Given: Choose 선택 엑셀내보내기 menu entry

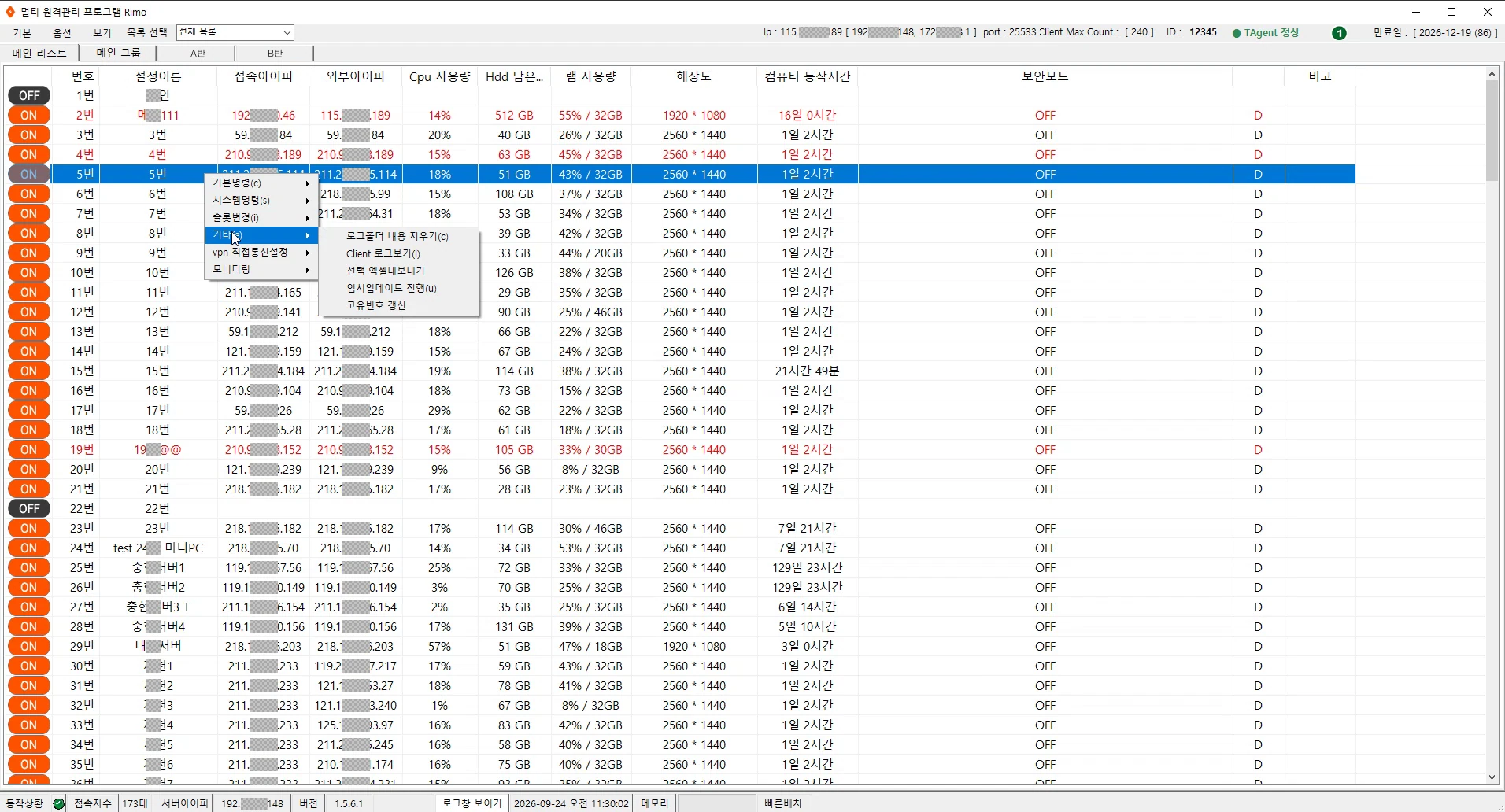Looking at the screenshot, I should (386, 271).
